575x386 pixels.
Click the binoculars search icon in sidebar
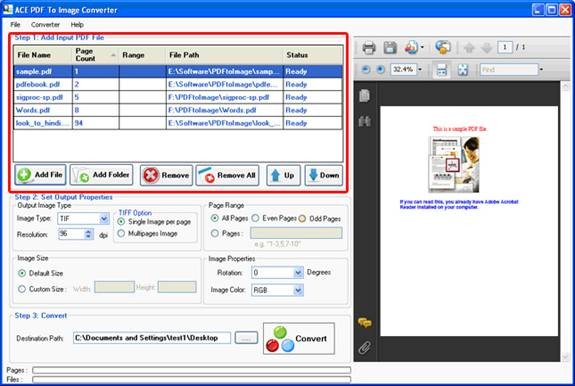click(364, 121)
